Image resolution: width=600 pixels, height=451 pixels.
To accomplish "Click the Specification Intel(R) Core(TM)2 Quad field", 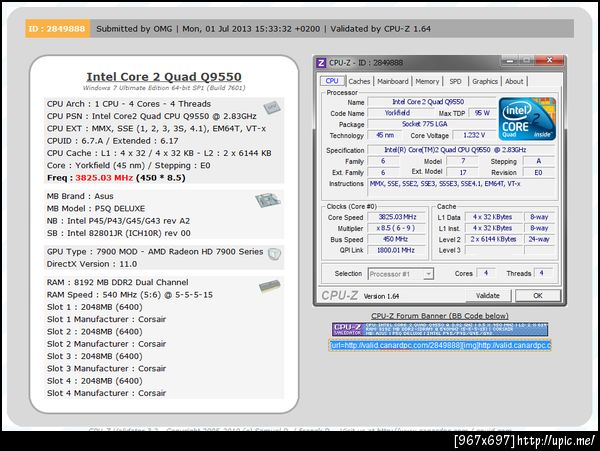I will tap(461, 150).
